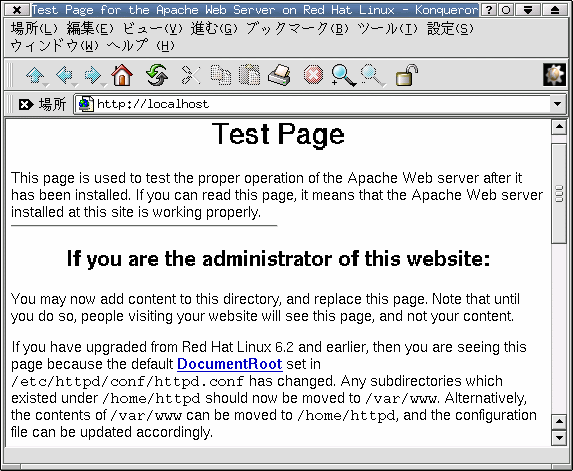Open the ツール(T) menu
This screenshot has width=573, height=471.
[387, 29]
